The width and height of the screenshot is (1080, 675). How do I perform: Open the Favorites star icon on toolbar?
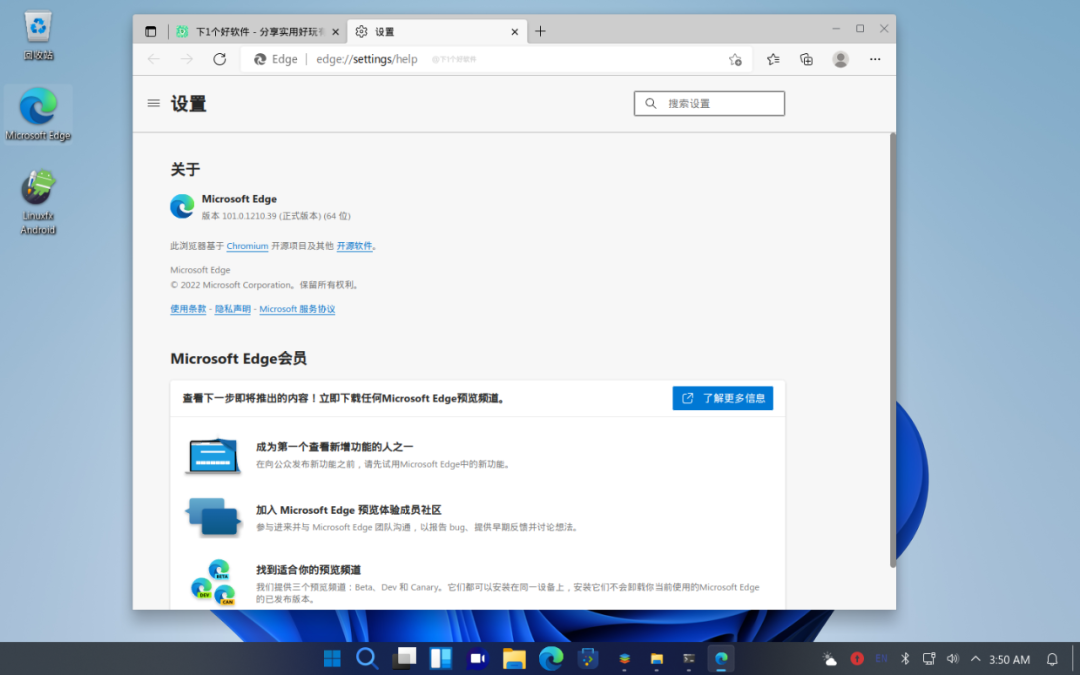772,59
